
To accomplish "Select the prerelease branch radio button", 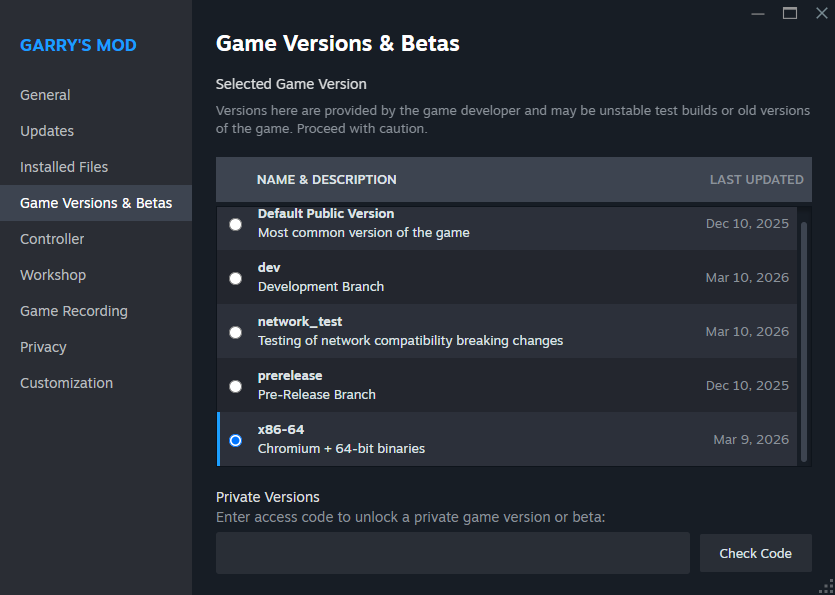I will point(235,386).
